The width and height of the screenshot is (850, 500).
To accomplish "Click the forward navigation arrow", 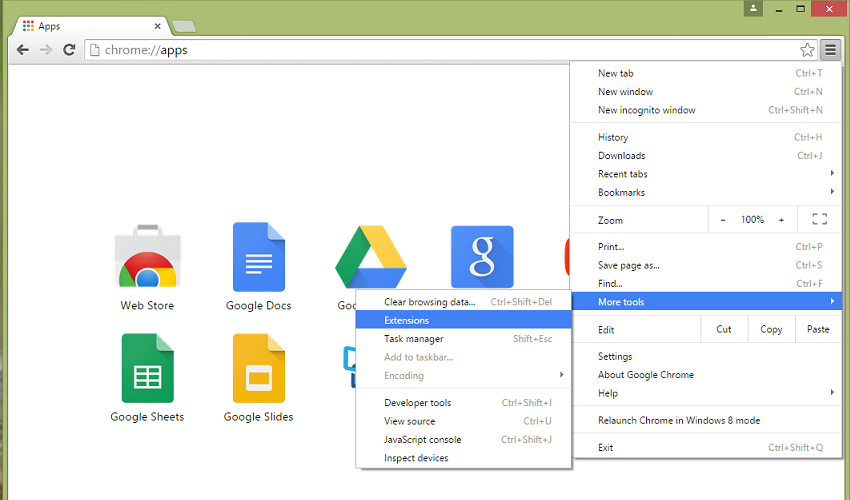I will coord(46,50).
